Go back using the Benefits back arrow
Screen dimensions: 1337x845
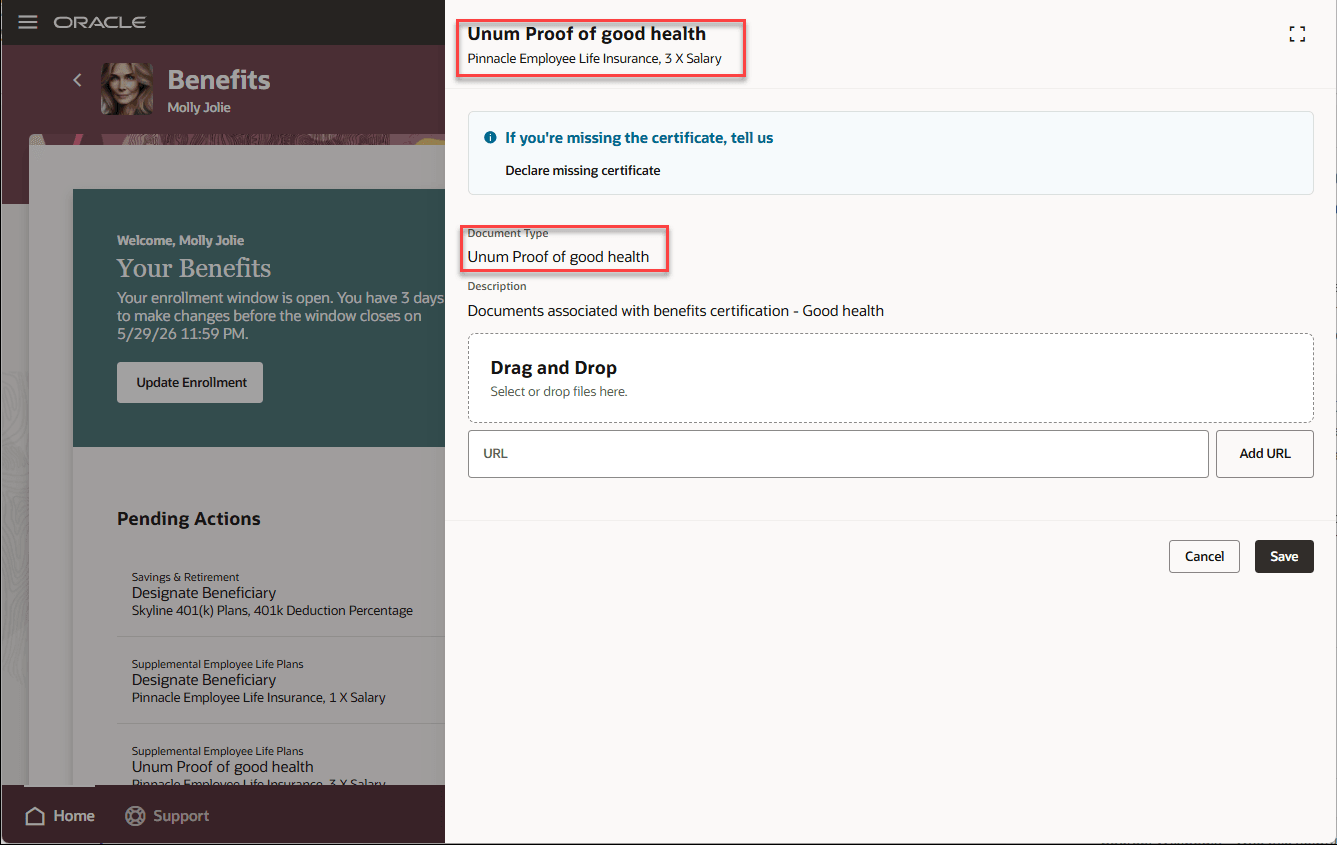click(x=77, y=80)
